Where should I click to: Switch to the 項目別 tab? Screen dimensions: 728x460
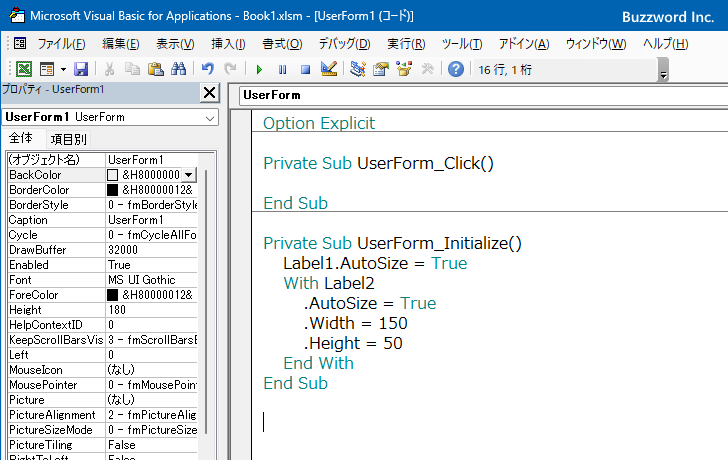pos(69,139)
